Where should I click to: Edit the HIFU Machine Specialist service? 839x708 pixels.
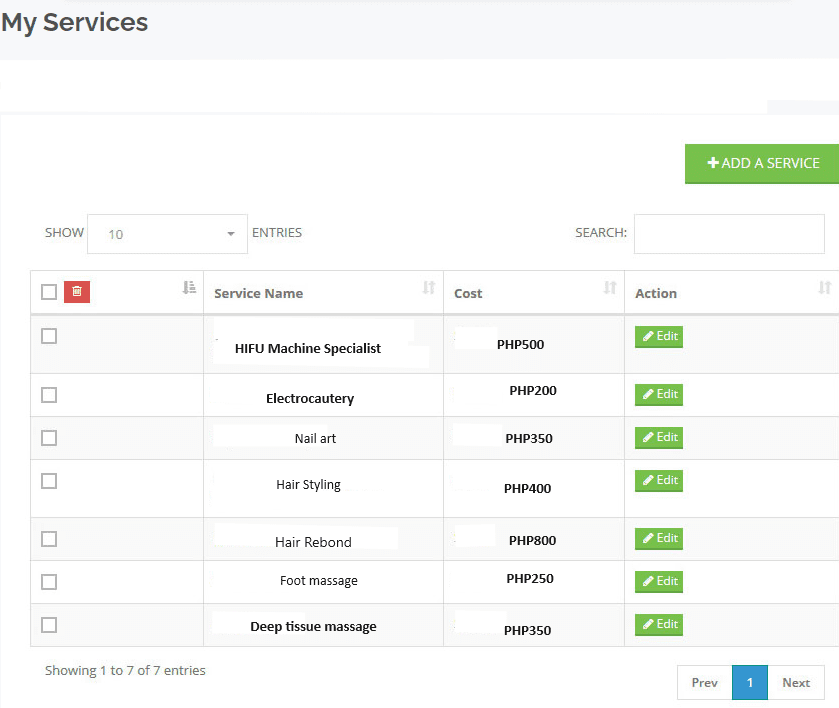click(659, 337)
